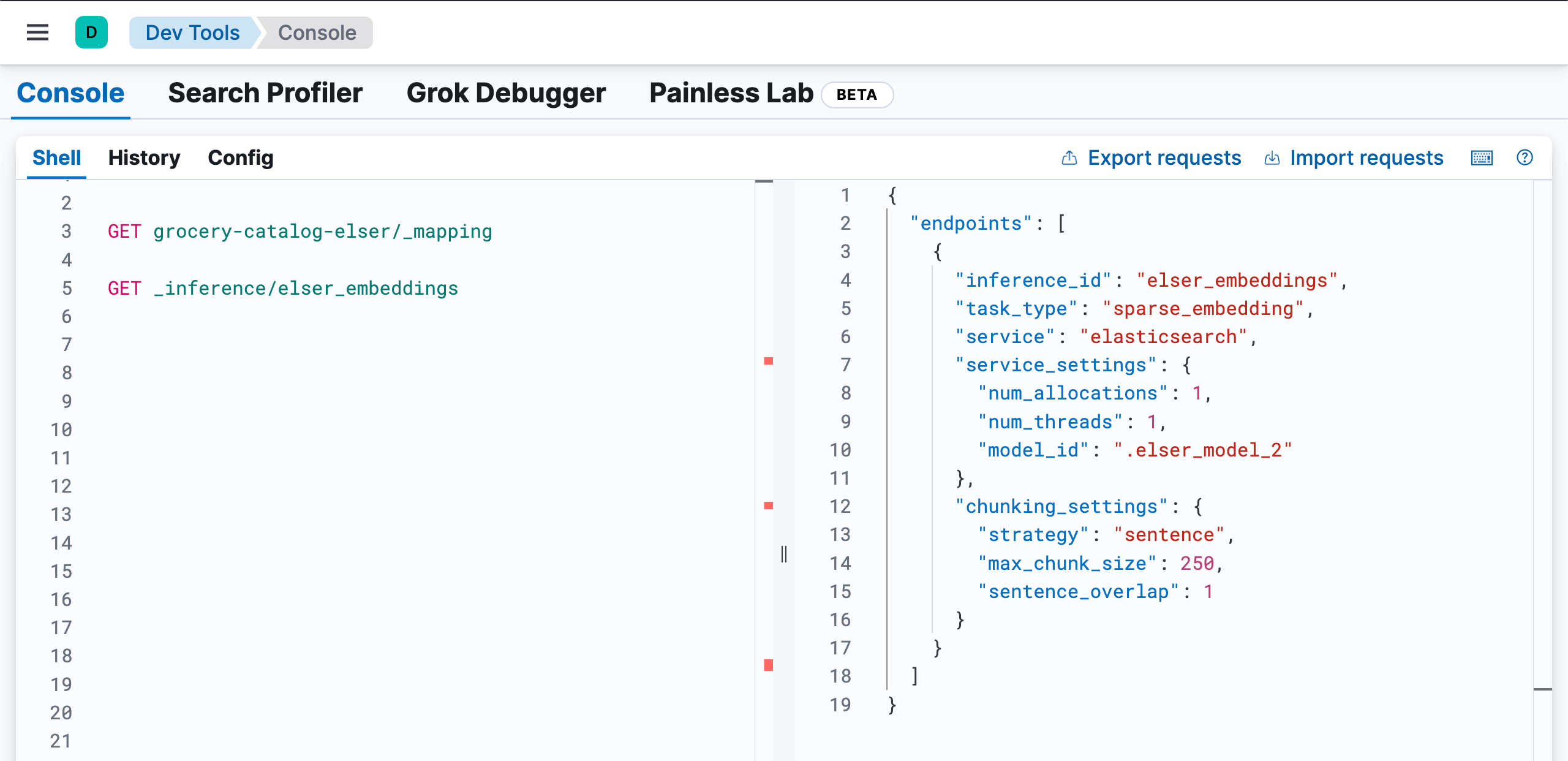The width and height of the screenshot is (1568, 761).
Task: Select the Shell sub-tab
Action: [56, 158]
